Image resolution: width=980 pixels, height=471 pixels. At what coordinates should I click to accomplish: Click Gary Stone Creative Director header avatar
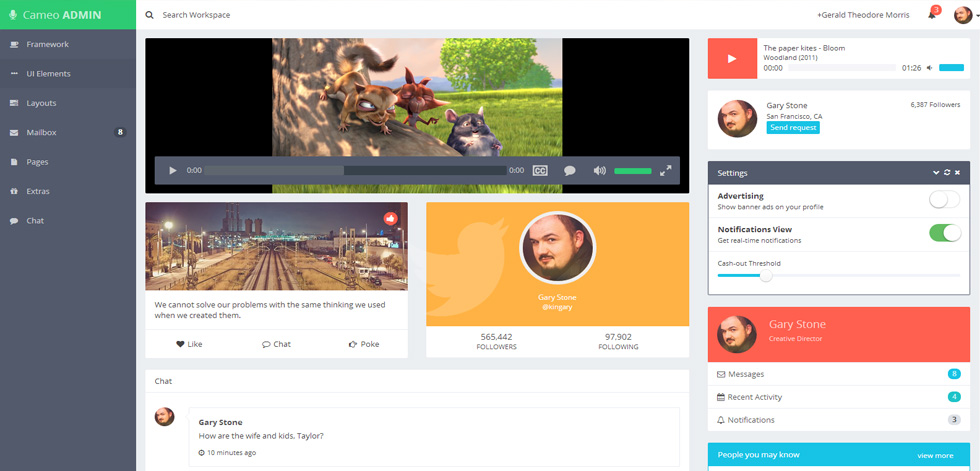(x=737, y=334)
